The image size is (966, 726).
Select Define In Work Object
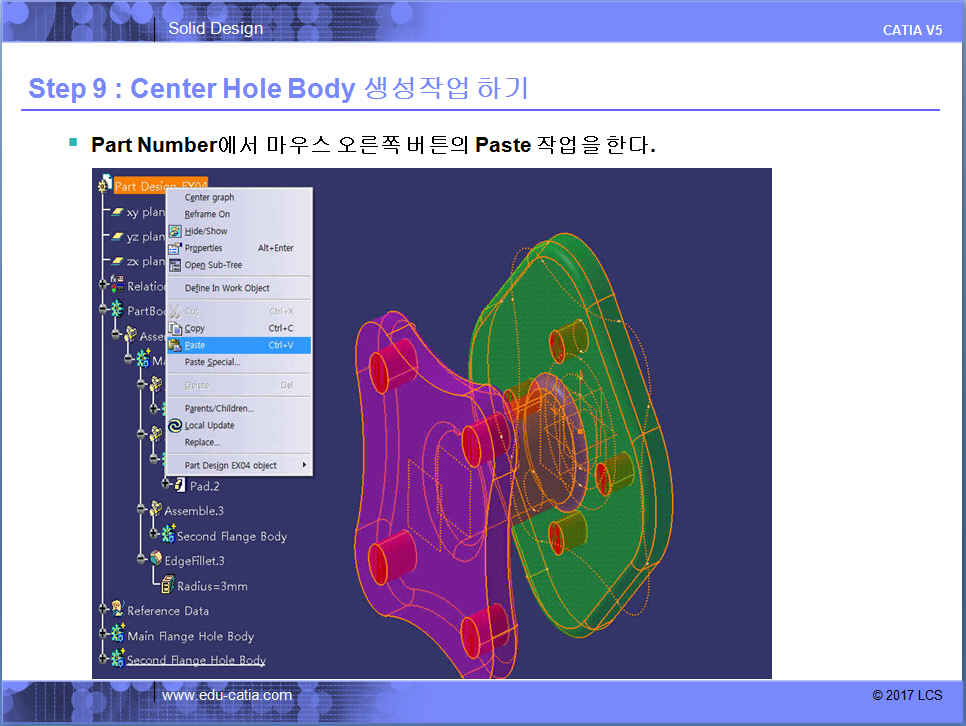pyautogui.click(x=227, y=288)
